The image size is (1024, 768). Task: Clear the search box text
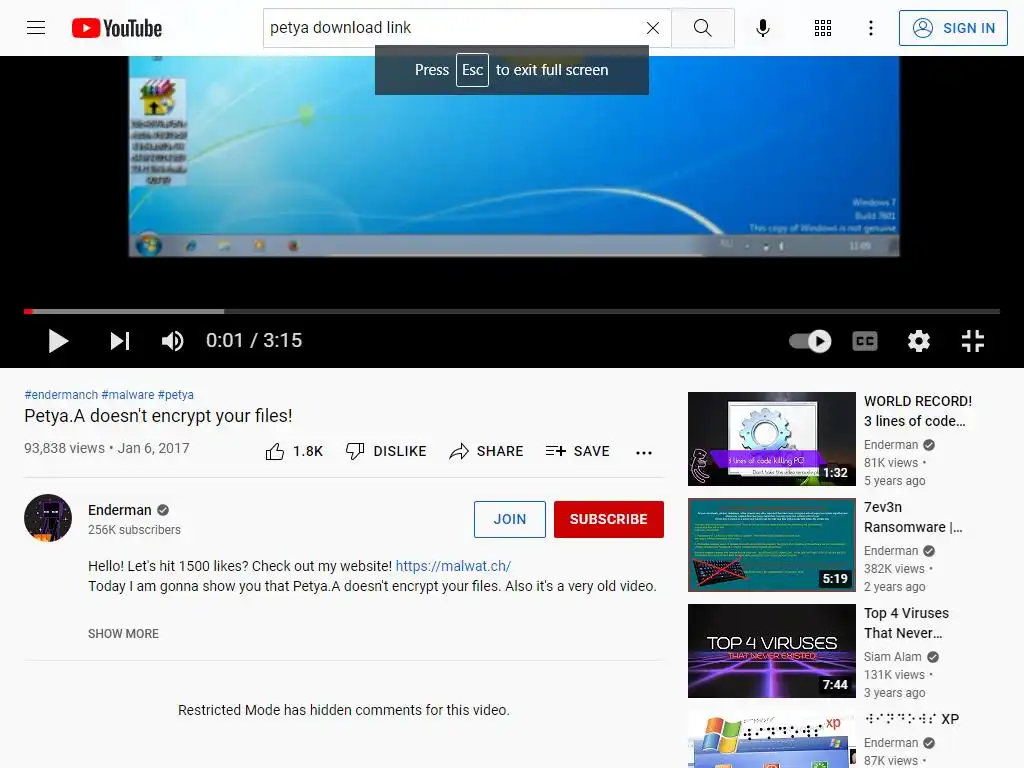click(652, 28)
